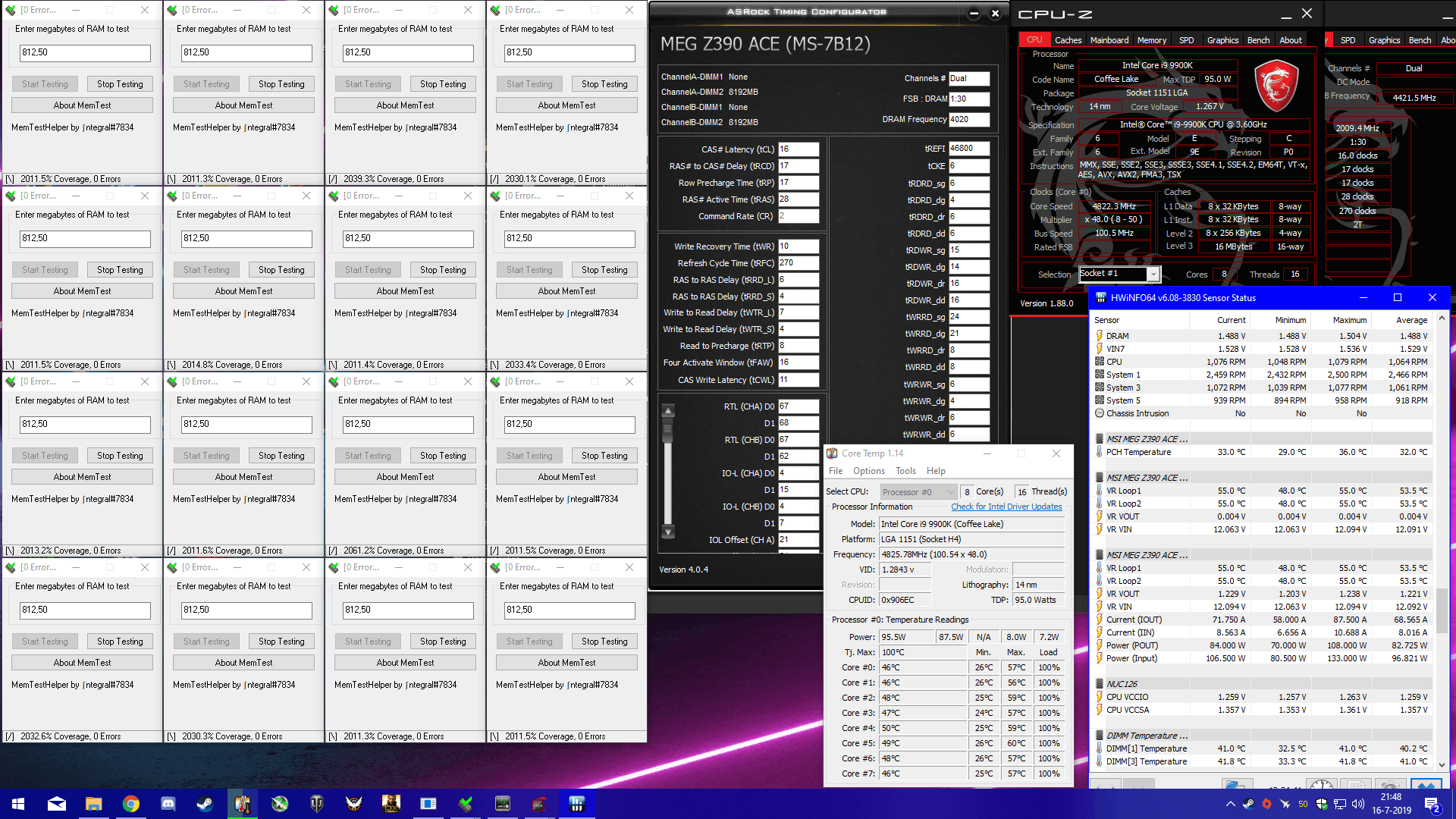The height and width of the screenshot is (819, 1456).
Task: Select the CPU VCCSA row in HWiNFO
Action: coord(1263,710)
